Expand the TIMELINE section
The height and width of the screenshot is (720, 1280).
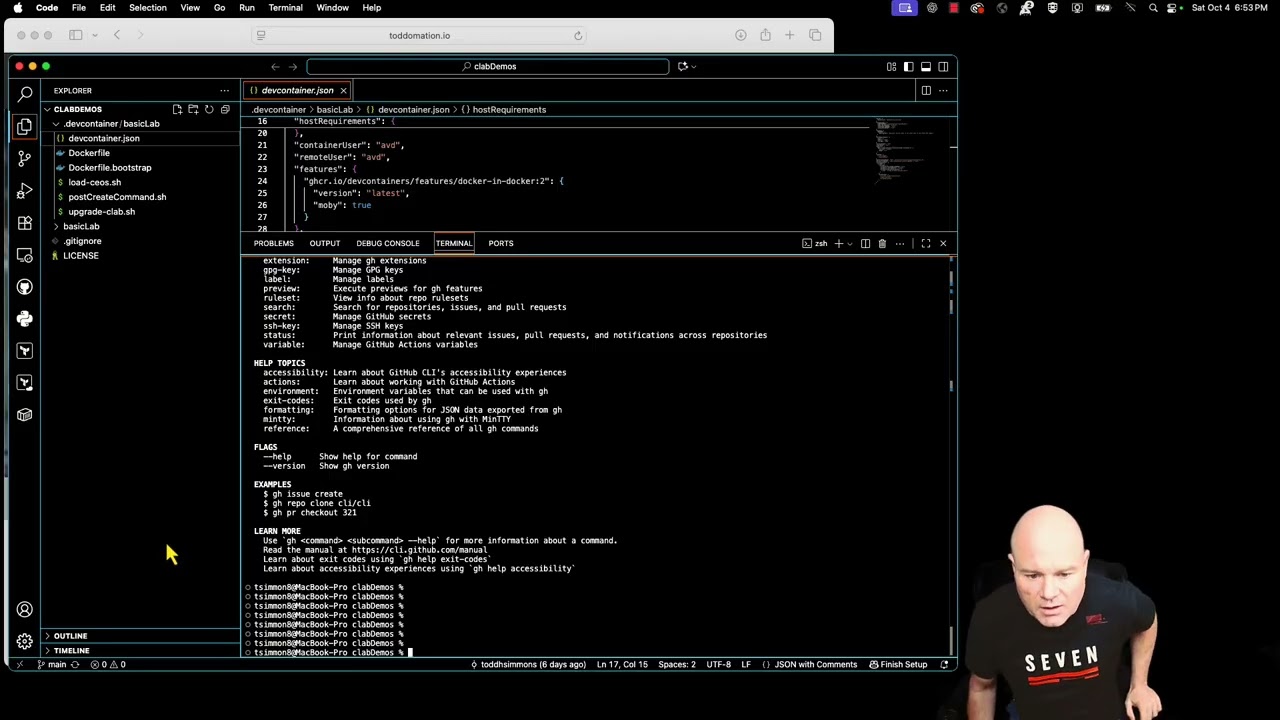pos(140,650)
